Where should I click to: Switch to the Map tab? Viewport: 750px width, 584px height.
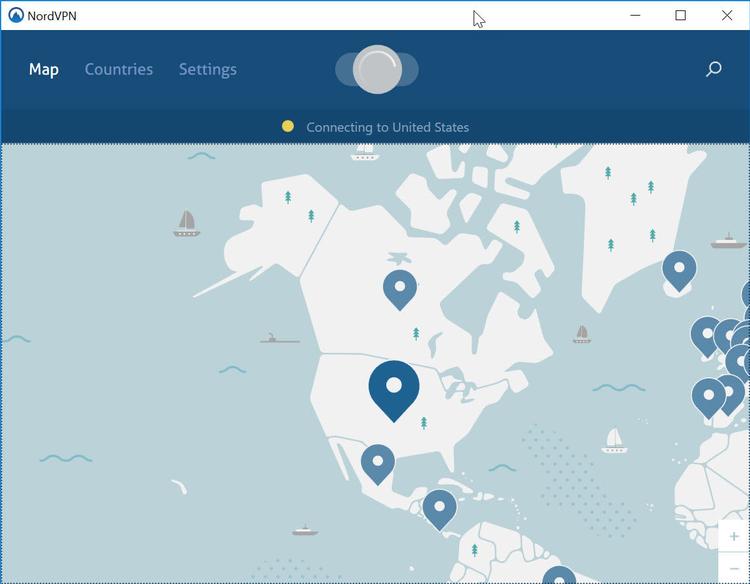[x=44, y=69]
